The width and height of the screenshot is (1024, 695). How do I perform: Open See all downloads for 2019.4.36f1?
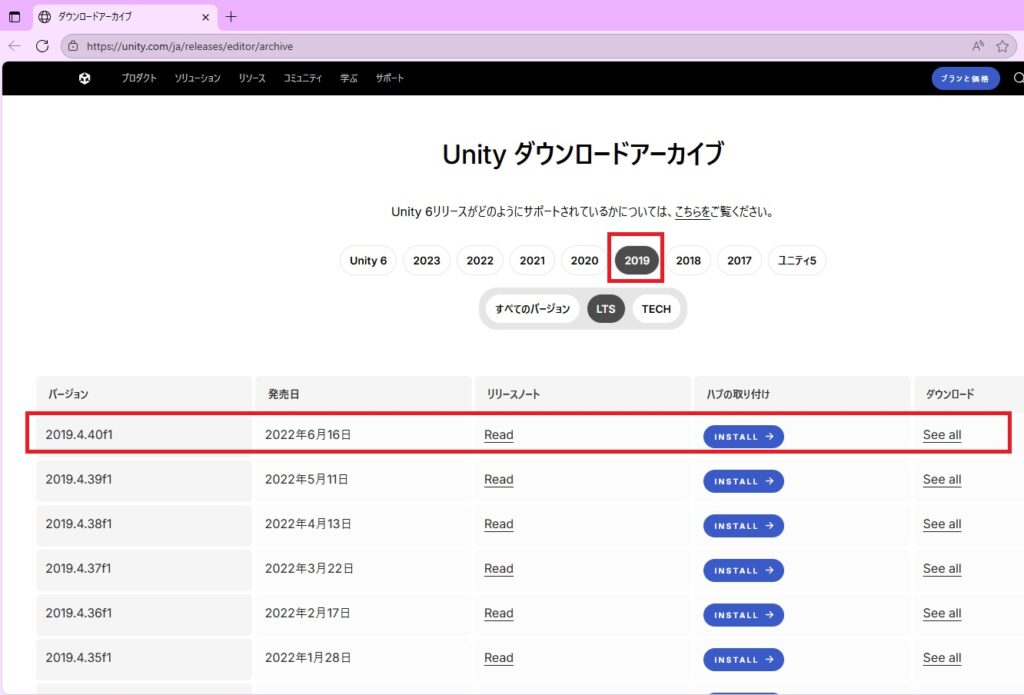click(x=942, y=613)
